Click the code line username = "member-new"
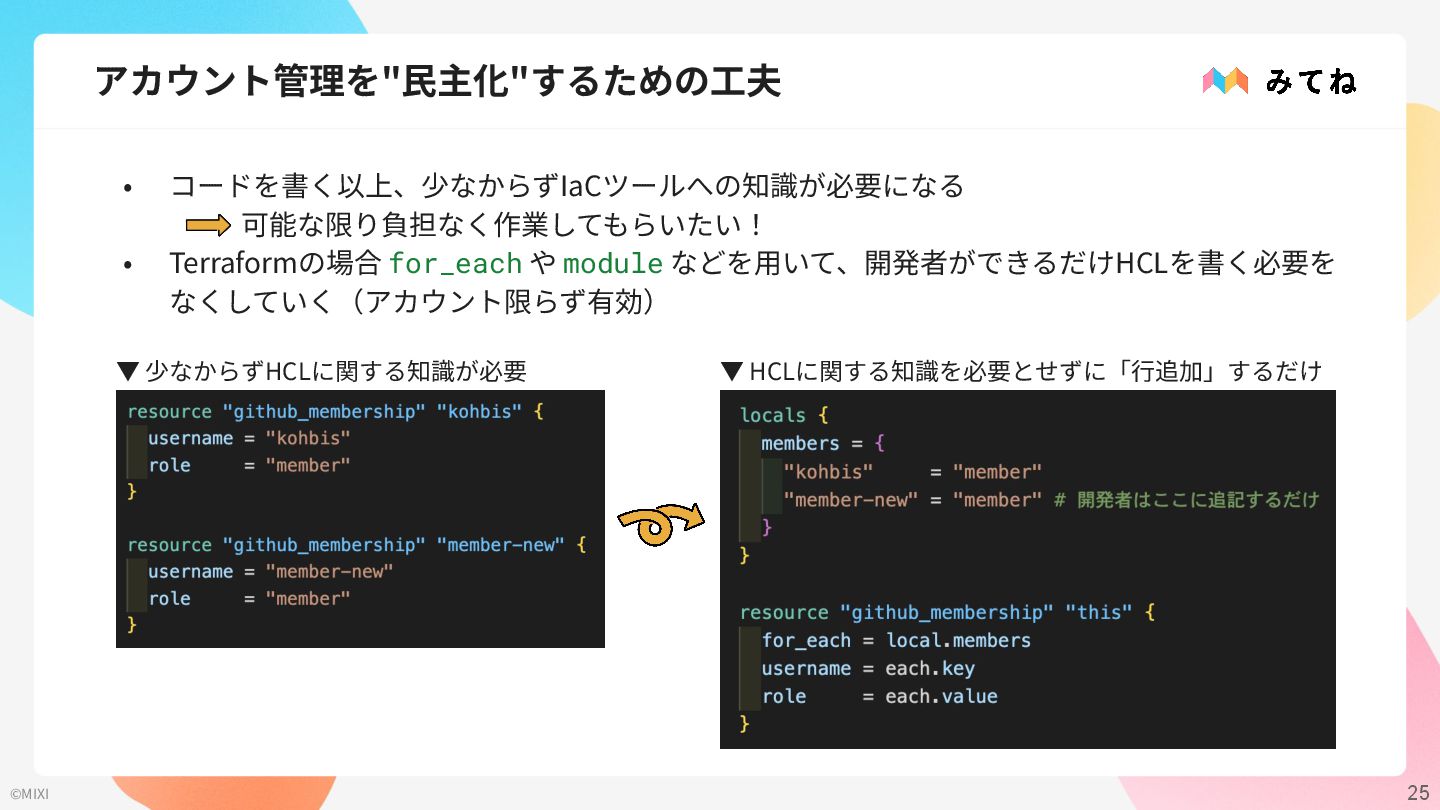The width and height of the screenshot is (1440, 810). pyautogui.click(x=271, y=571)
